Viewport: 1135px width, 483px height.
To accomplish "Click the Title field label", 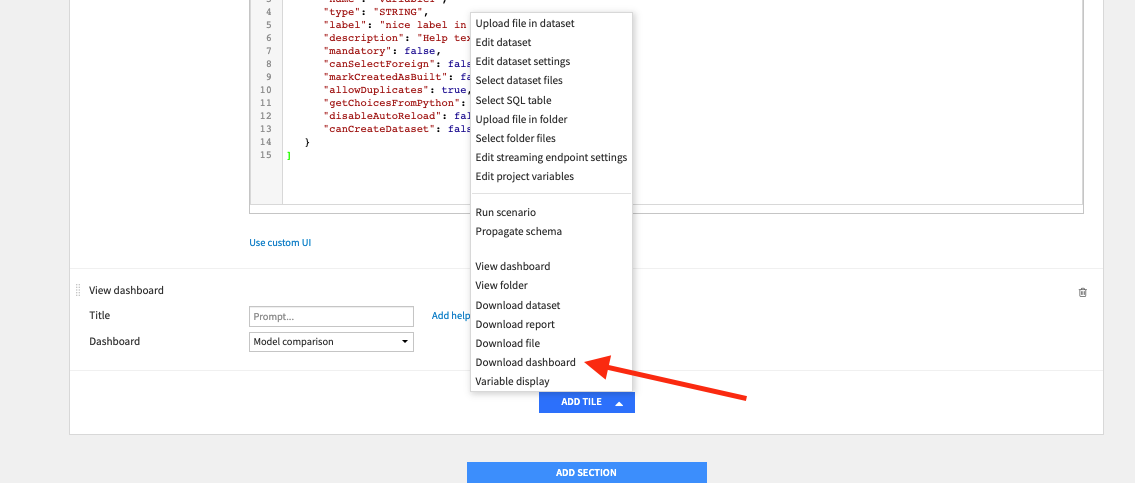I will coord(100,316).
